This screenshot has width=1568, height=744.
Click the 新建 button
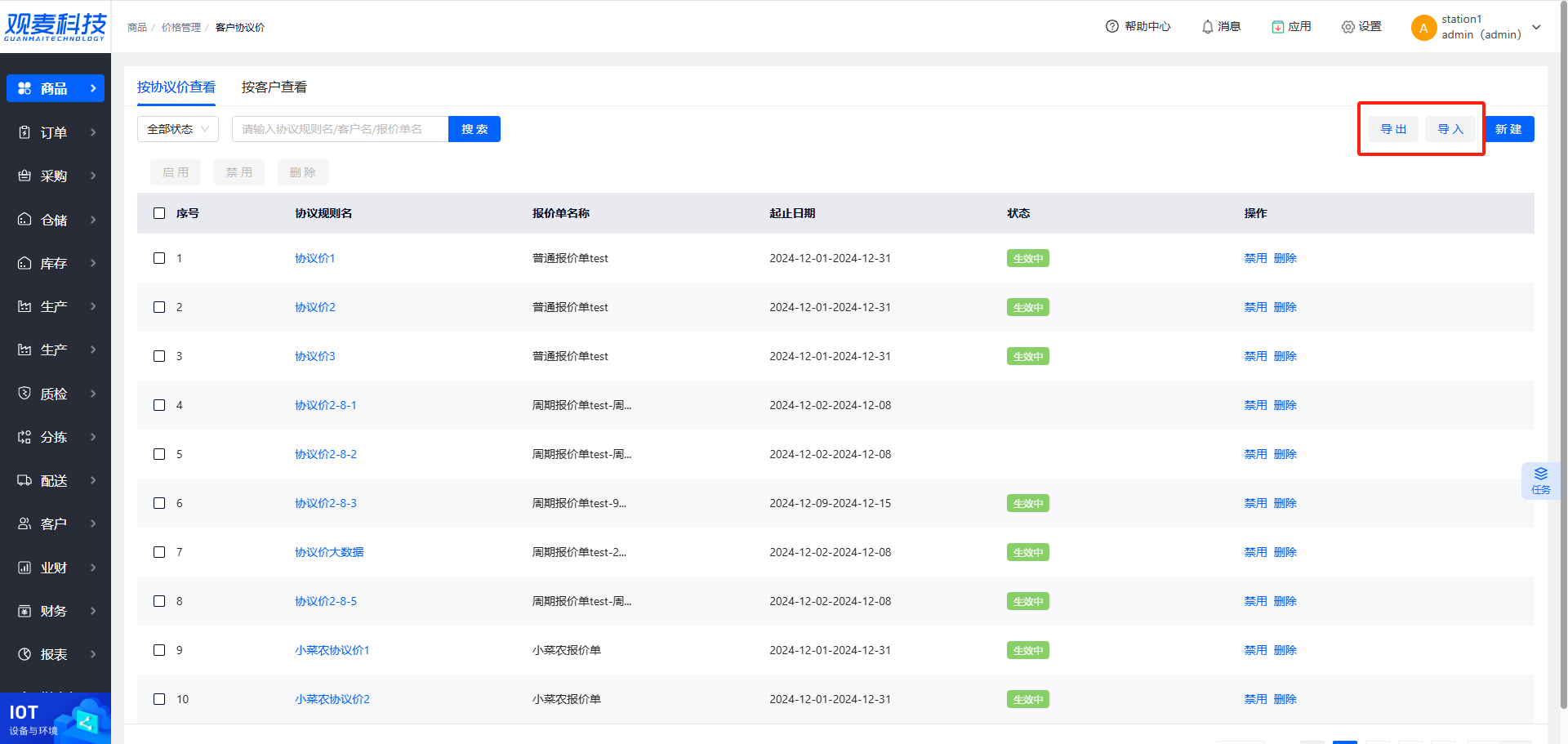(x=1508, y=129)
